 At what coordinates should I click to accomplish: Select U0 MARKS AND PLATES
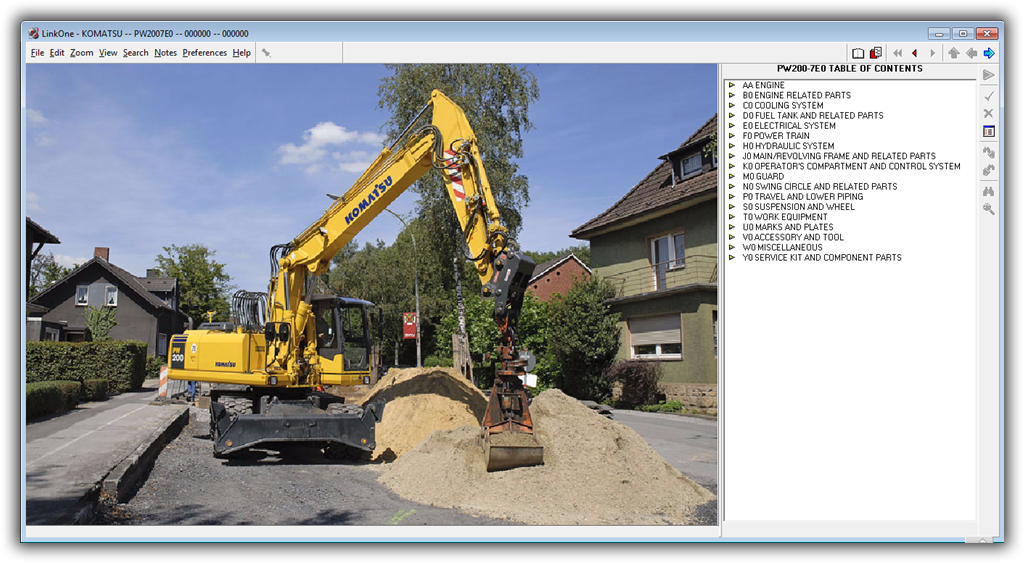788,227
